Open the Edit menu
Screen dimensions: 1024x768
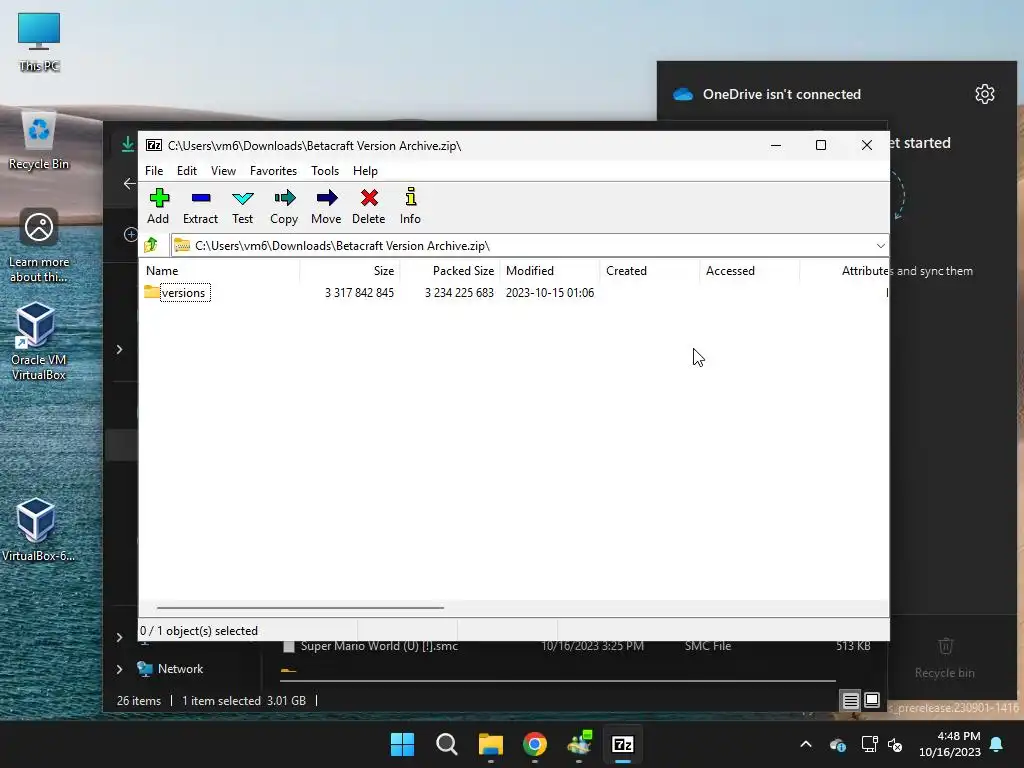pos(187,170)
